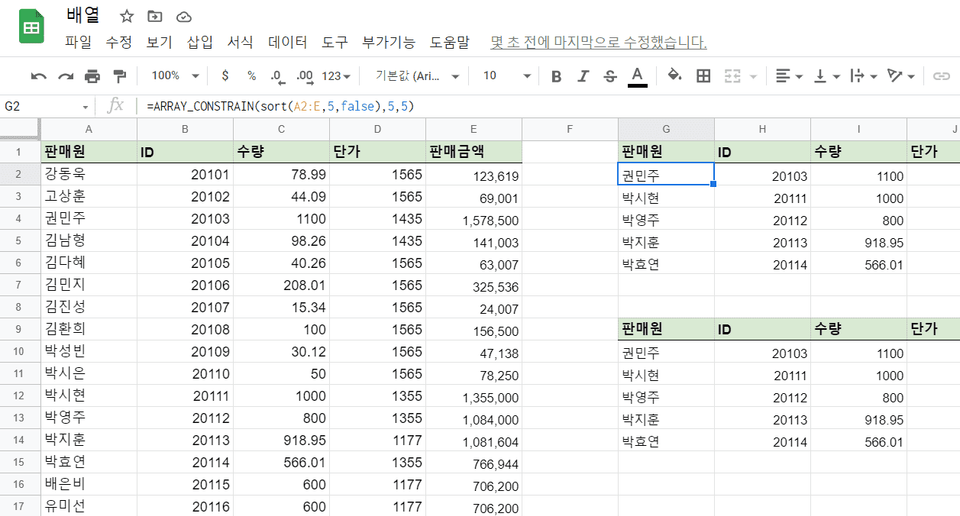
Task: Open the 파일 menu
Action: tap(78, 42)
